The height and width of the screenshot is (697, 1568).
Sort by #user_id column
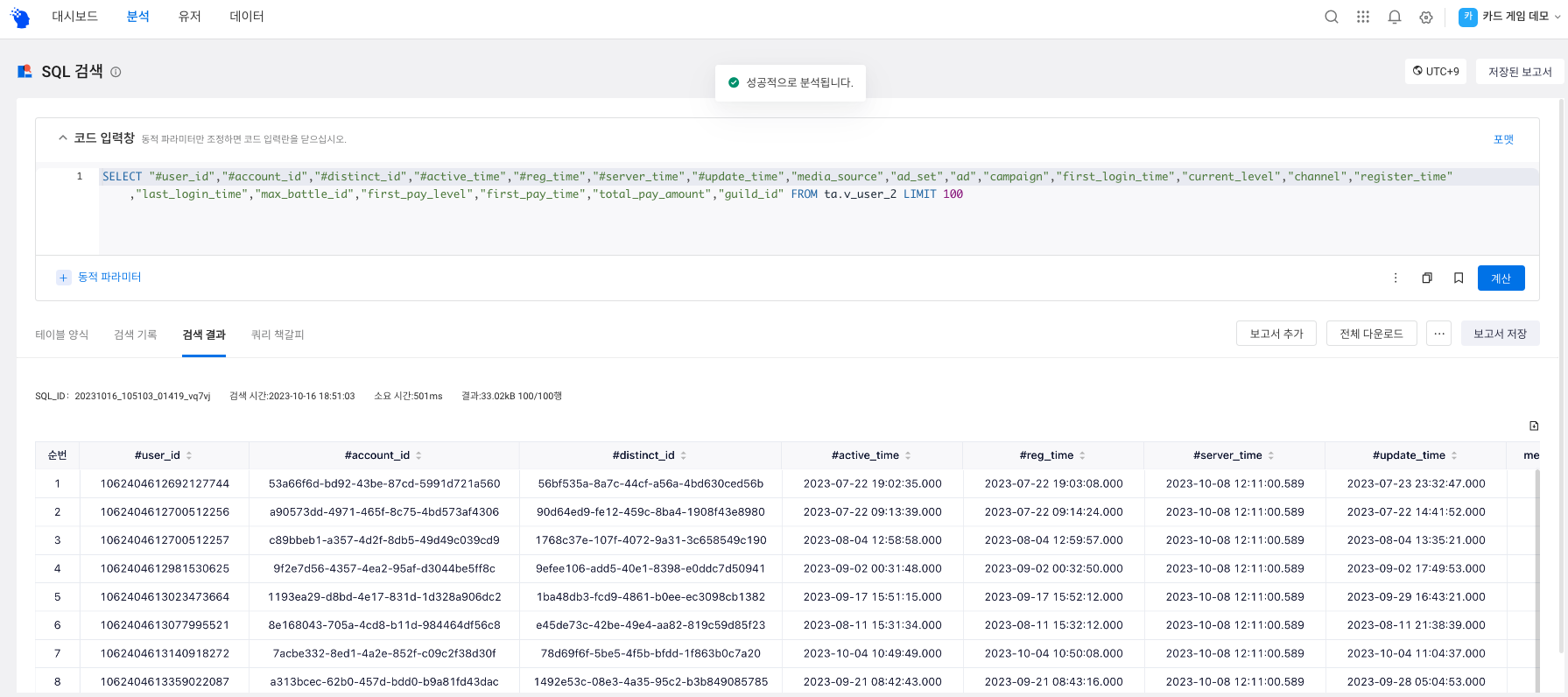tap(189, 455)
